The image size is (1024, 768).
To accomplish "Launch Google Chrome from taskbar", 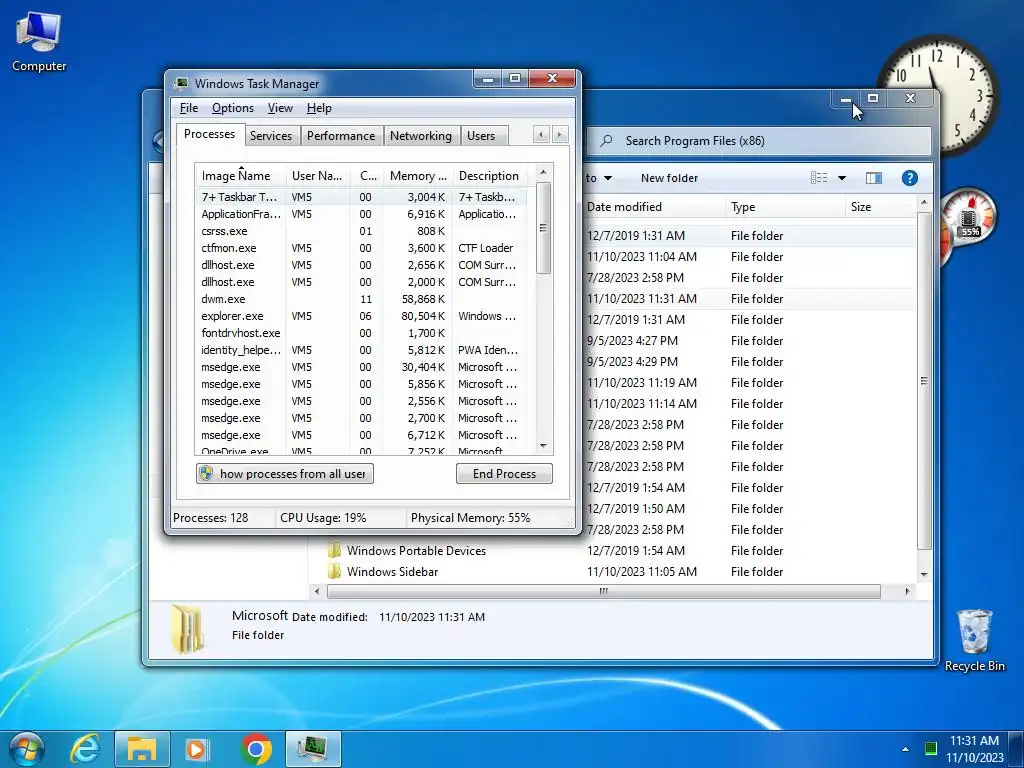I will [256, 749].
